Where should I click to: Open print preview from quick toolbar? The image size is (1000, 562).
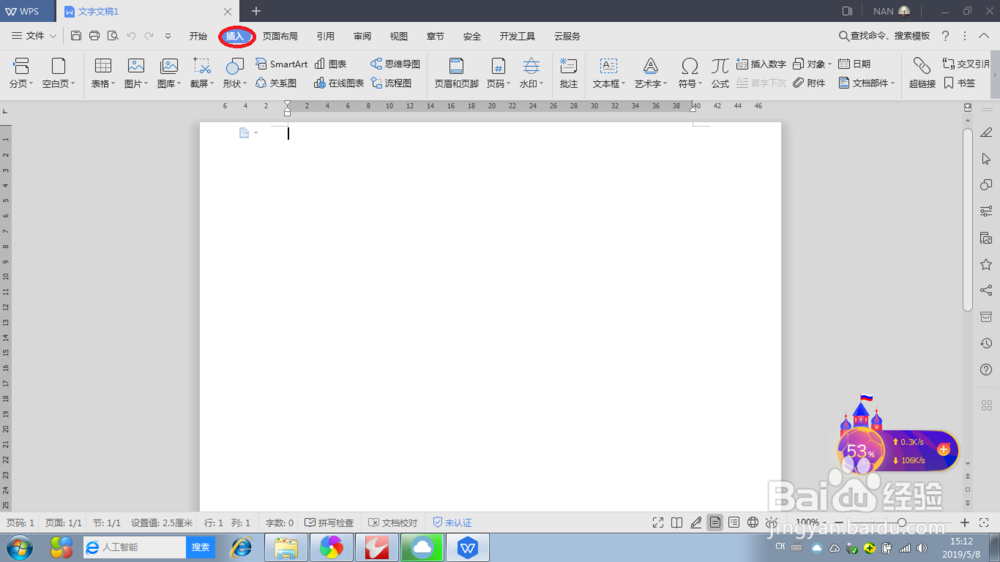point(113,36)
